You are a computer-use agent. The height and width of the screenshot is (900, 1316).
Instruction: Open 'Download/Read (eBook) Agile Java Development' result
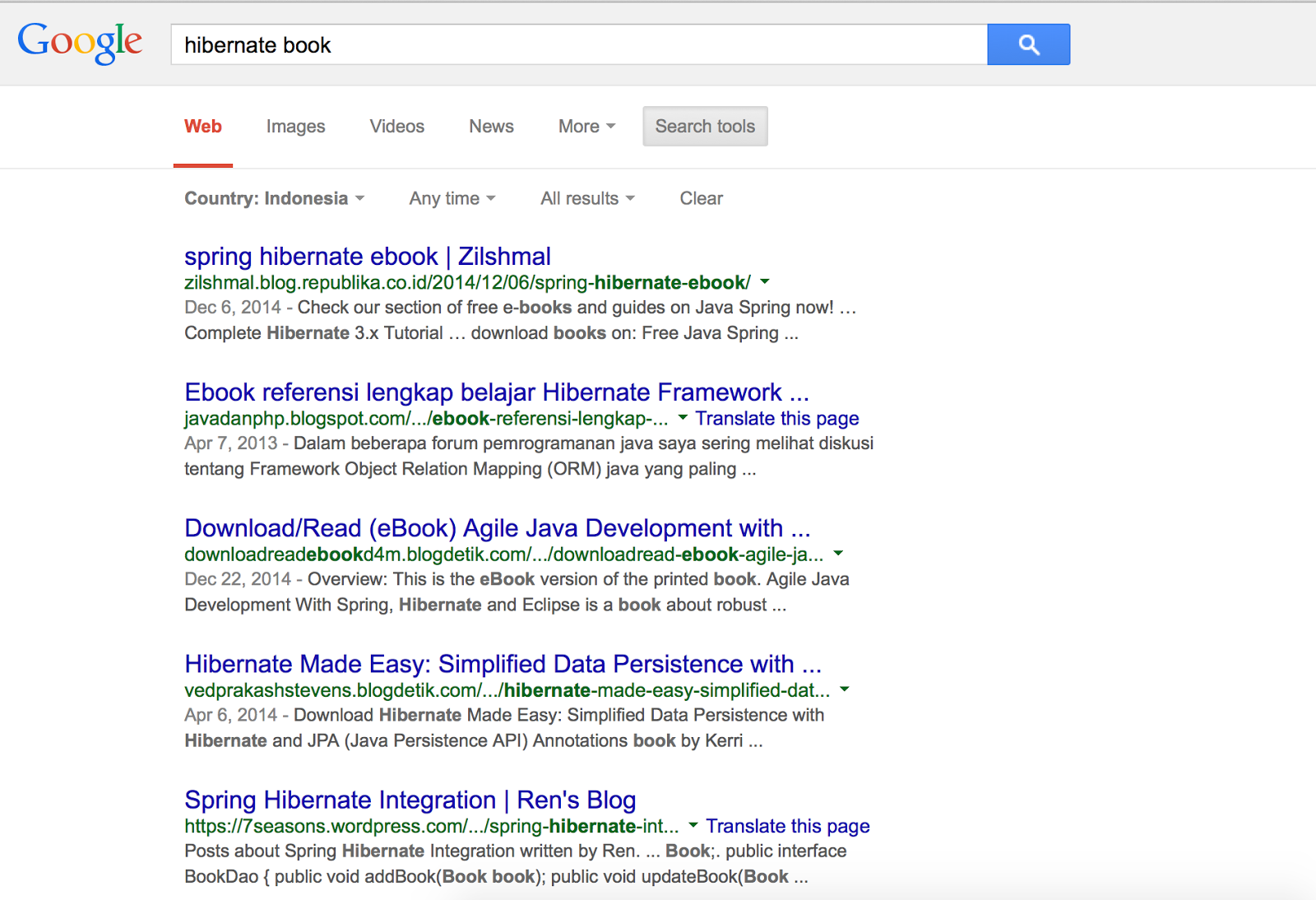tap(498, 528)
